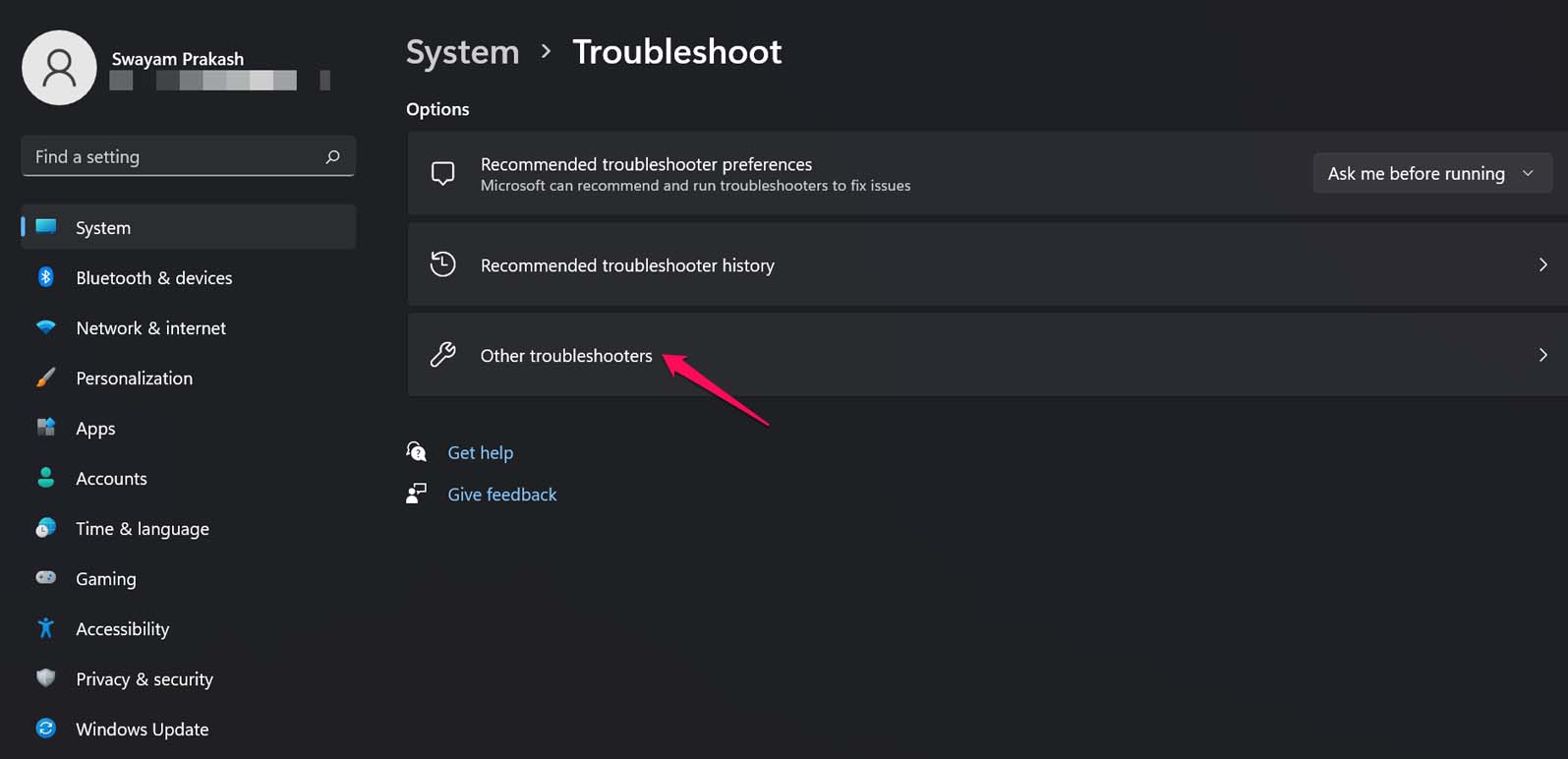The height and width of the screenshot is (759, 1568).
Task: Click the Bluetooth & devices icon
Action: pos(46,277)
